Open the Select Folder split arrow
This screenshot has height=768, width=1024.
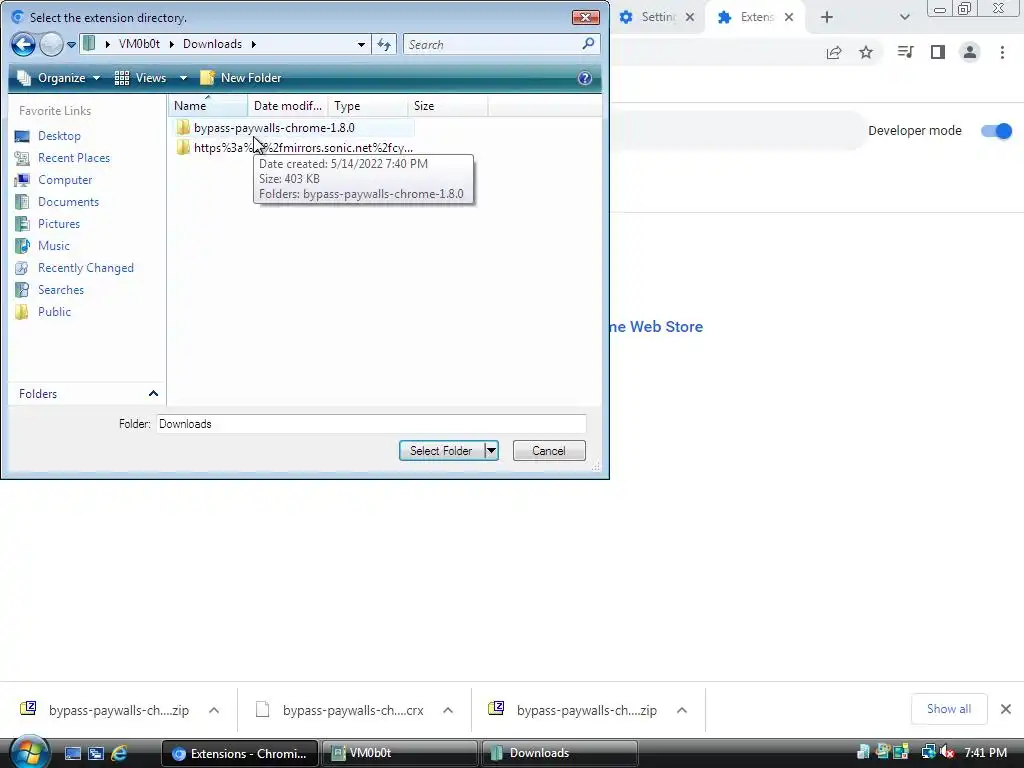coord(491,451)
